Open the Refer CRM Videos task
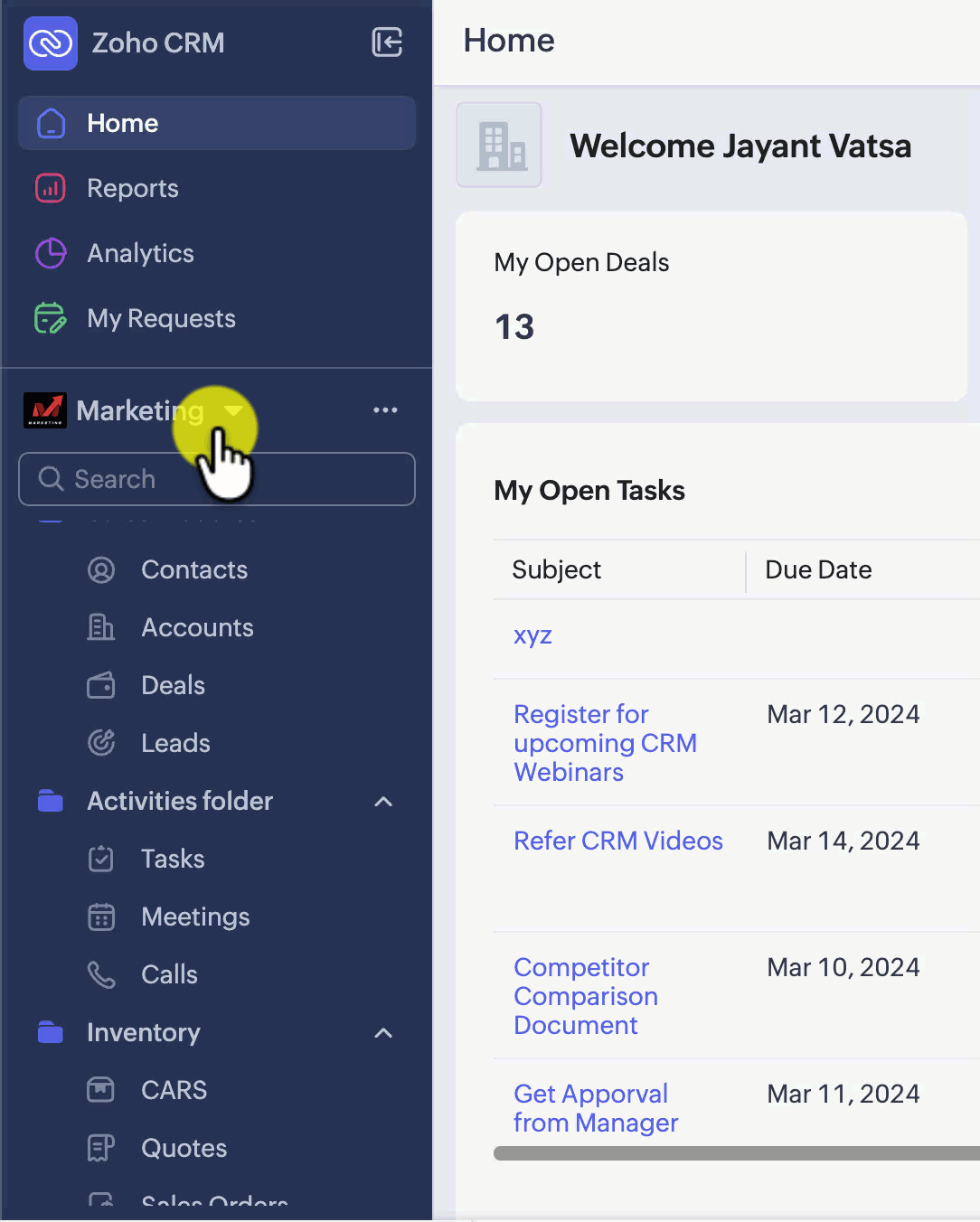This screenshot has width=980, height=1222. click(617, 841)
